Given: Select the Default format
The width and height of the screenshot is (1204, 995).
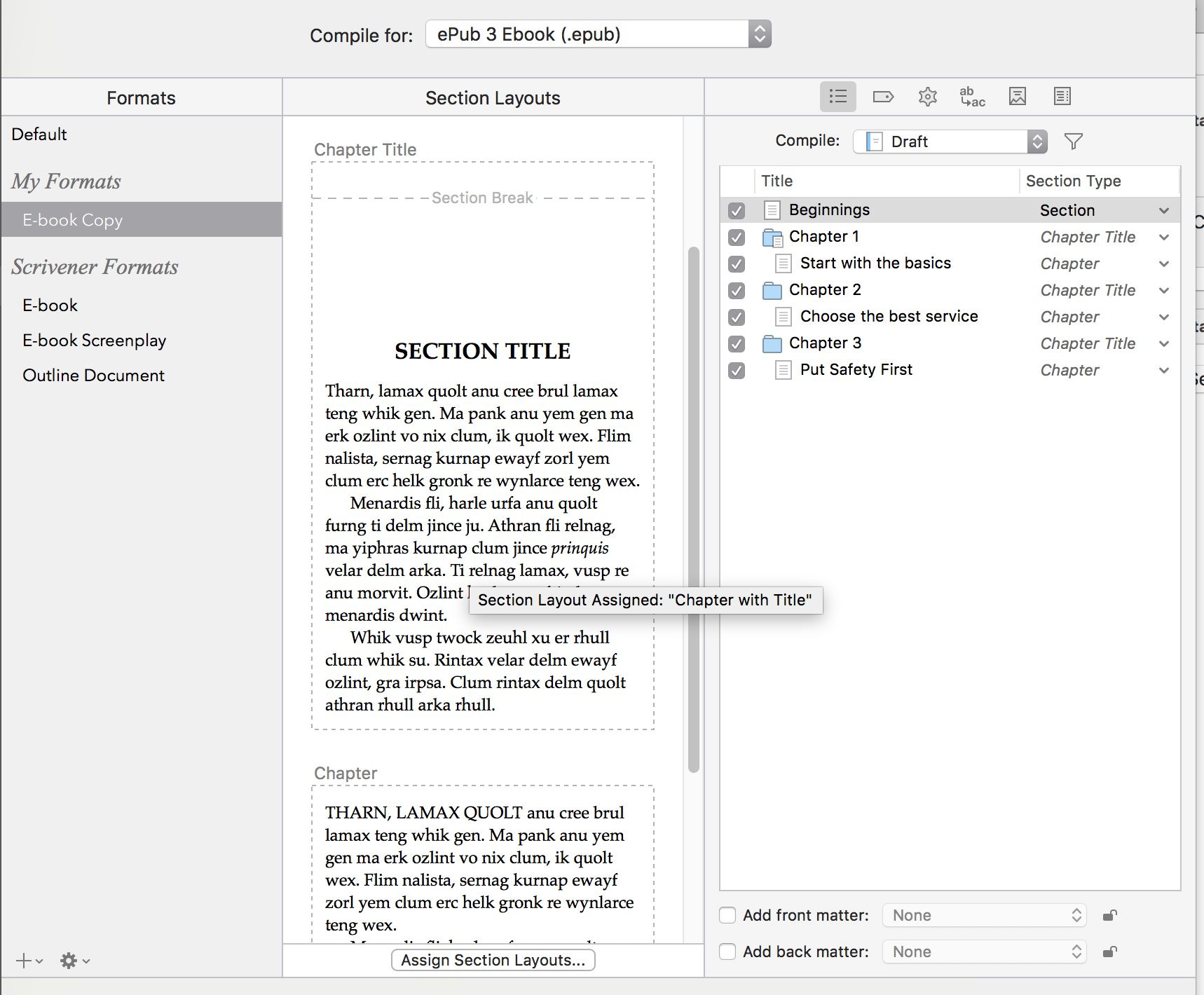Looking at the screenshot, I should tap(39, 135).
